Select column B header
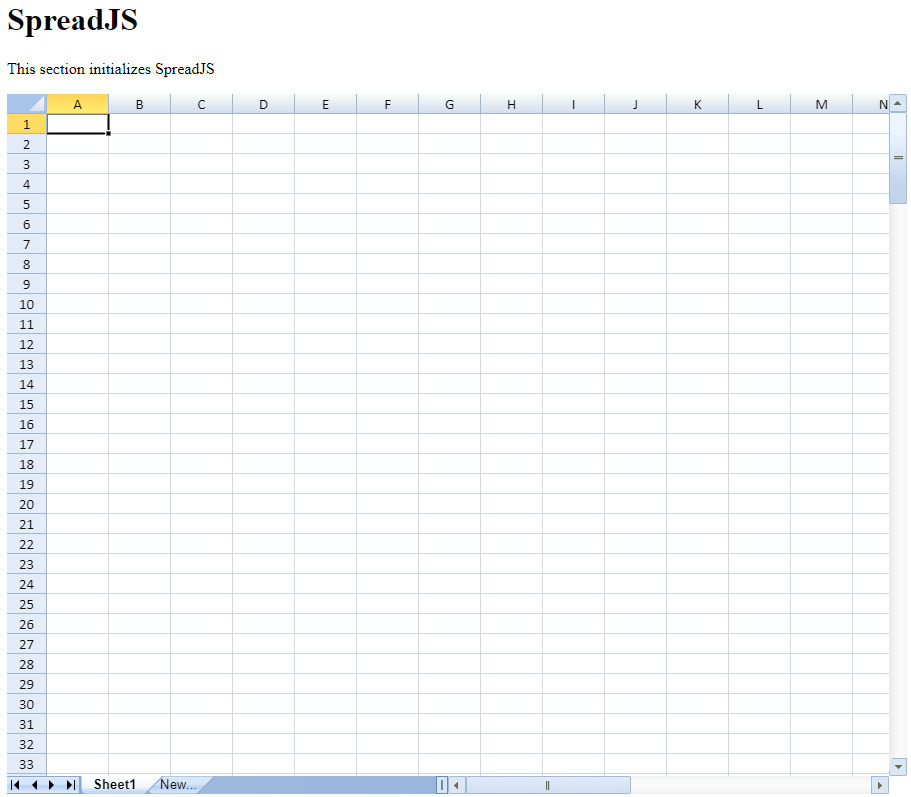911x797 pixels. click(139, 105)
